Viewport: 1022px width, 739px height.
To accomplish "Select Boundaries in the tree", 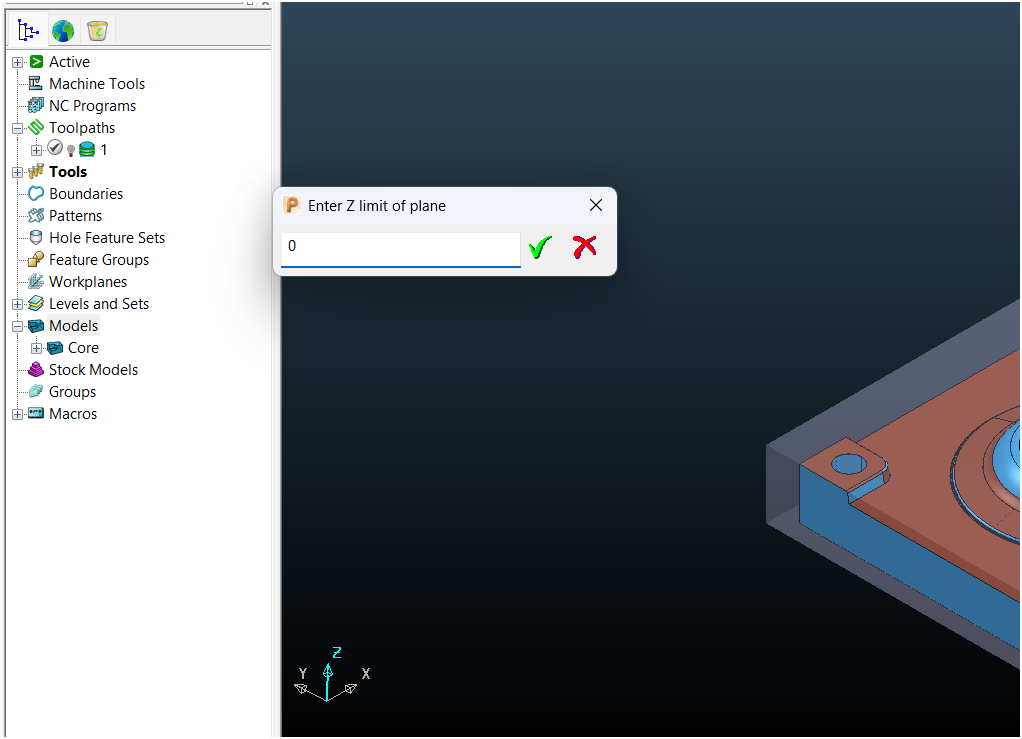I will pyautogui.click(x=86, y=194).
